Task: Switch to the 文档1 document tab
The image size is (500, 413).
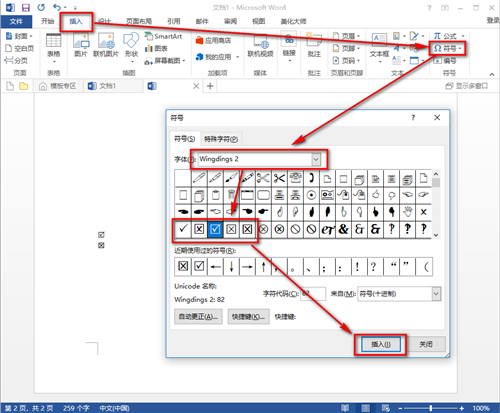Action: 103,86
